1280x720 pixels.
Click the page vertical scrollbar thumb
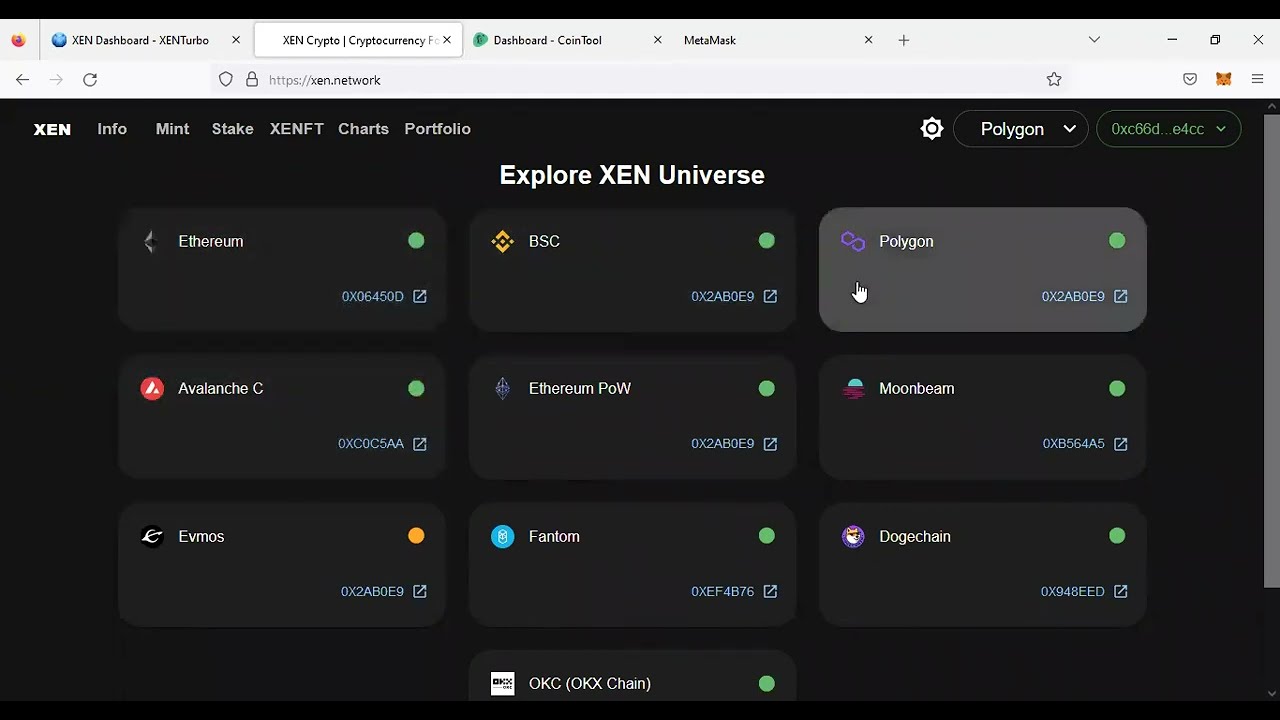pyautogui.click(x=1272, y=351)
